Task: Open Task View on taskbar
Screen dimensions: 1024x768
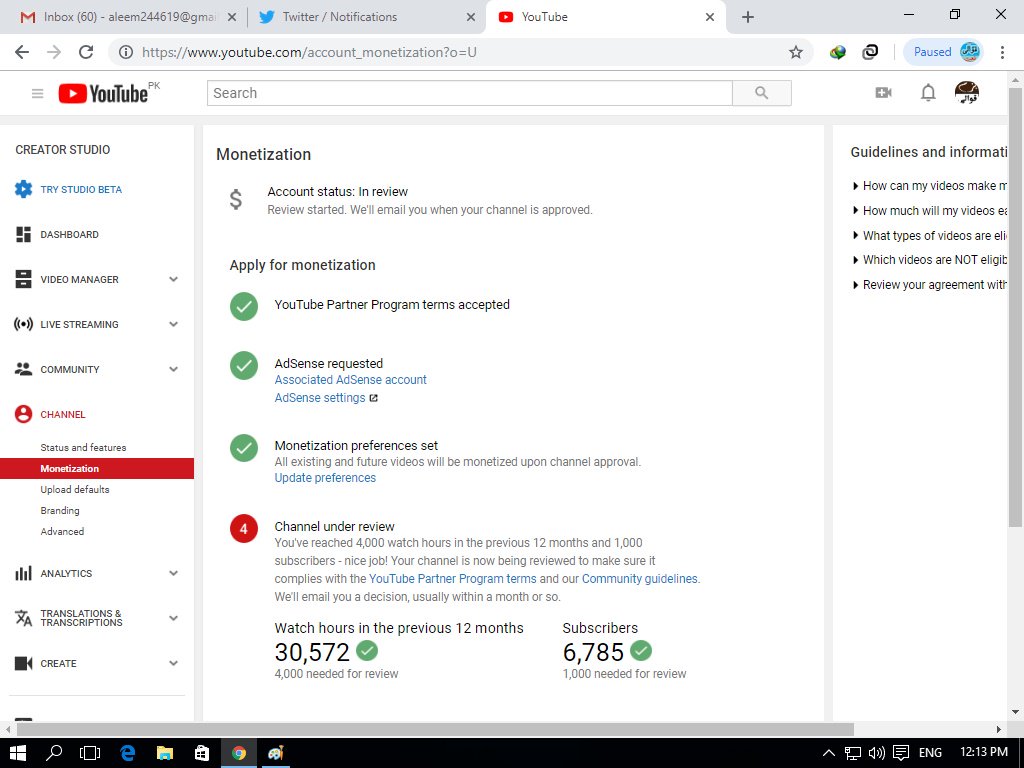Action: (x=90, y=753)
